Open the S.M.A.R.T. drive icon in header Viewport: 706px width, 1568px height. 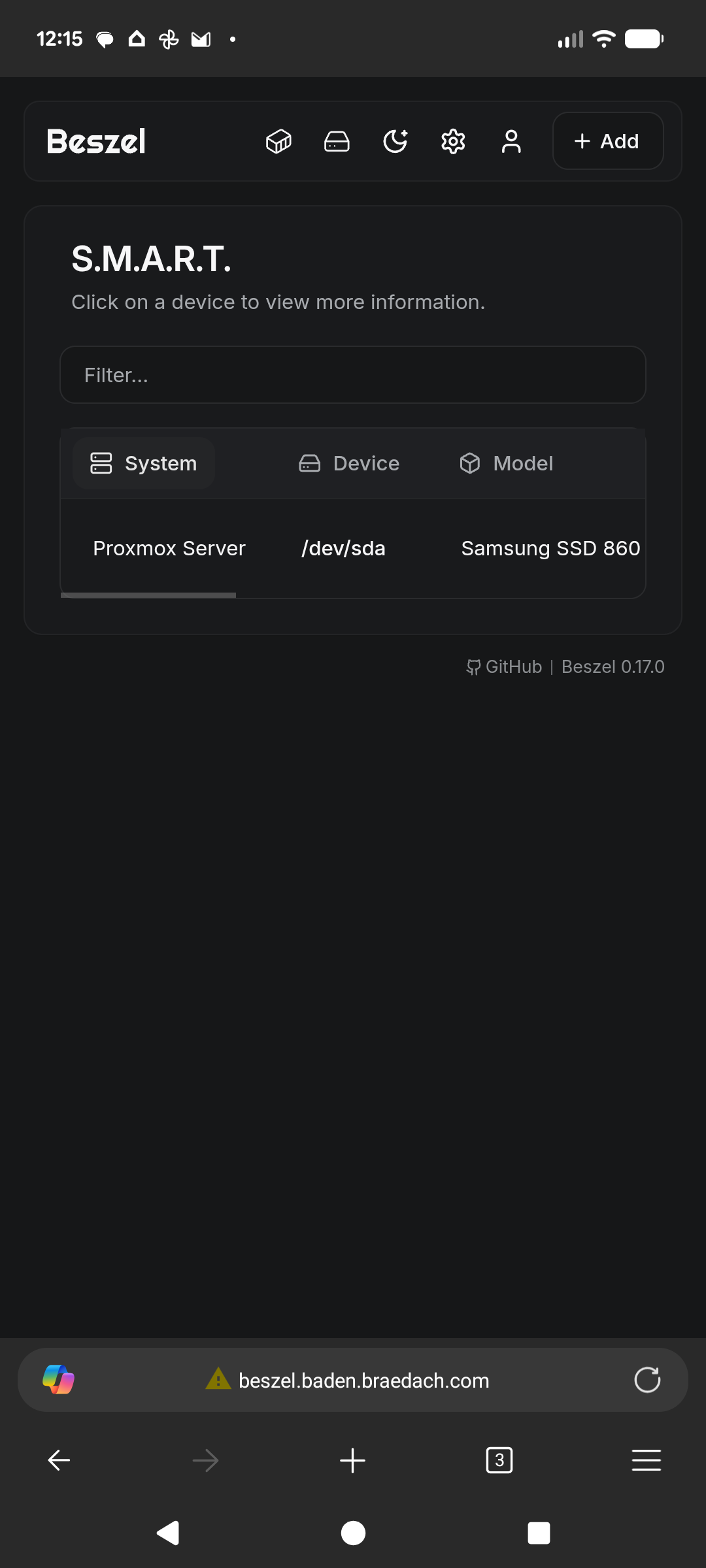337,141
